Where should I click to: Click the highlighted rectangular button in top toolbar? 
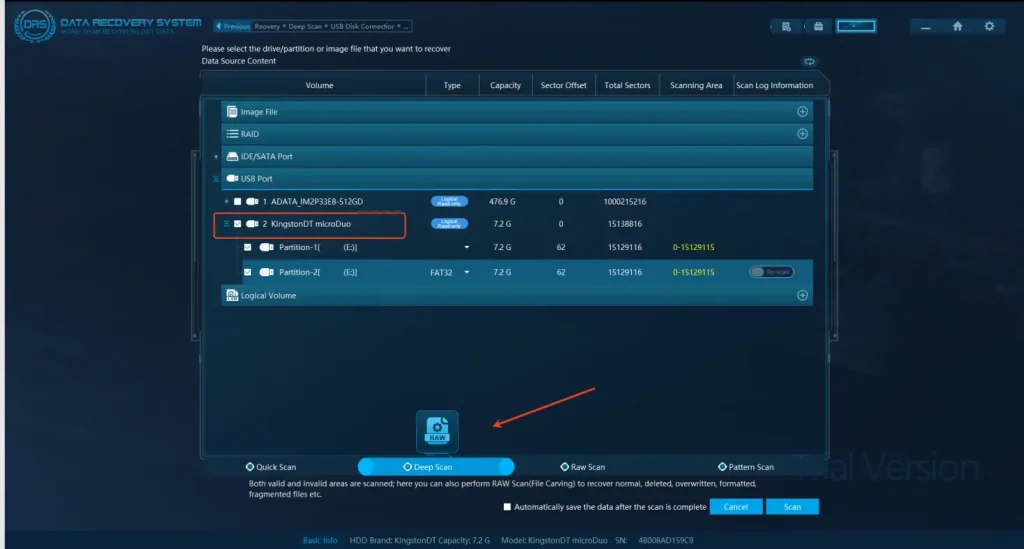[x=856, y=26]
